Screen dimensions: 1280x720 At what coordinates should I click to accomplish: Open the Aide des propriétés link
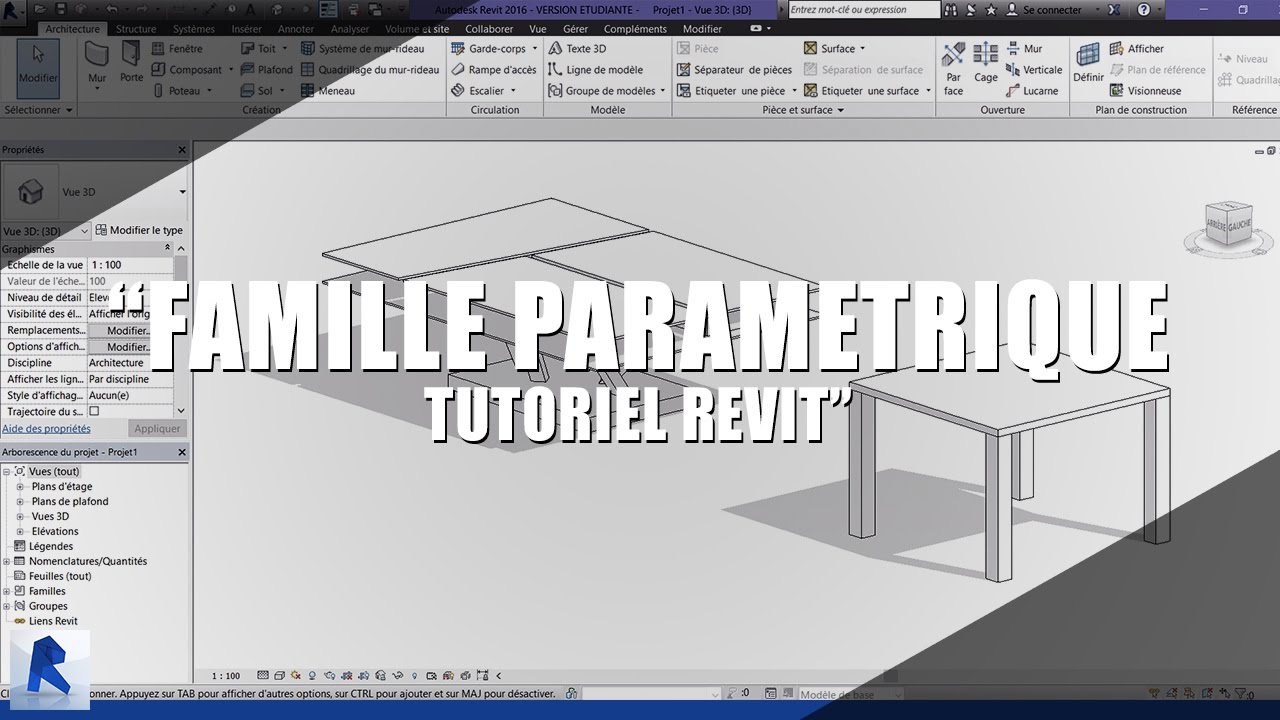point(46,429)
